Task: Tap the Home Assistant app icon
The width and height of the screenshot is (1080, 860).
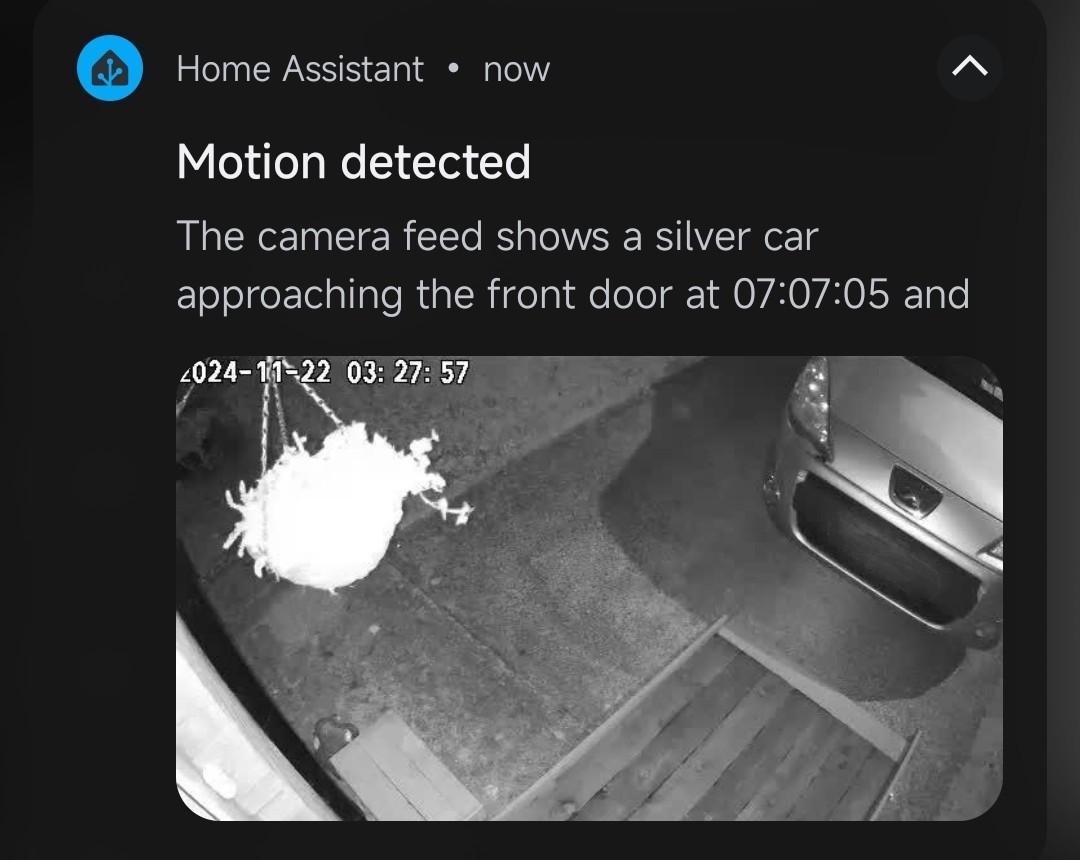Action: (x=110, y=68)
